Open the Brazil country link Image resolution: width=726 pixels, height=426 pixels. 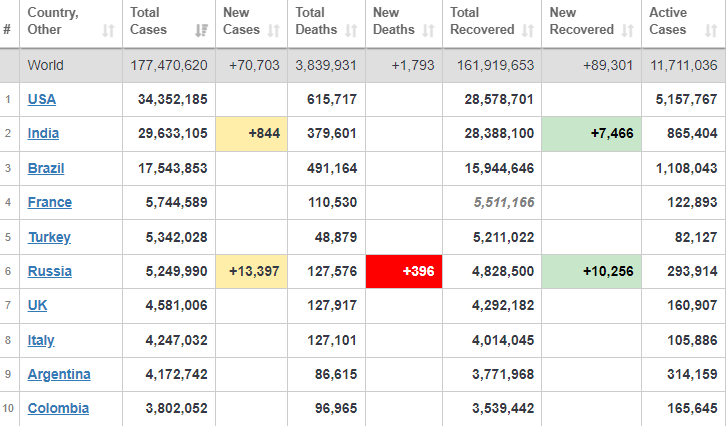click(x=46, y=168)
